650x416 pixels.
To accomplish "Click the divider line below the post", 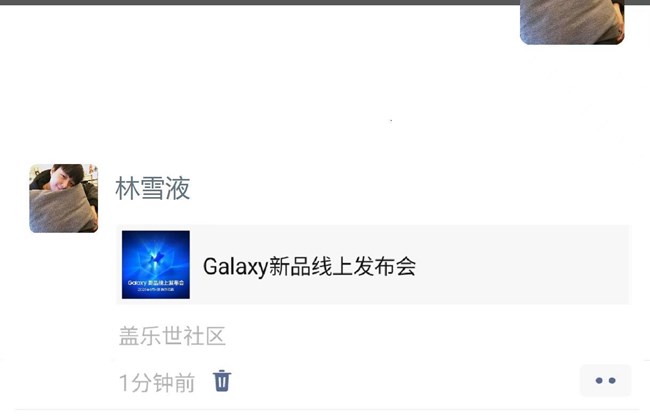I will click(x=325, y=410).
